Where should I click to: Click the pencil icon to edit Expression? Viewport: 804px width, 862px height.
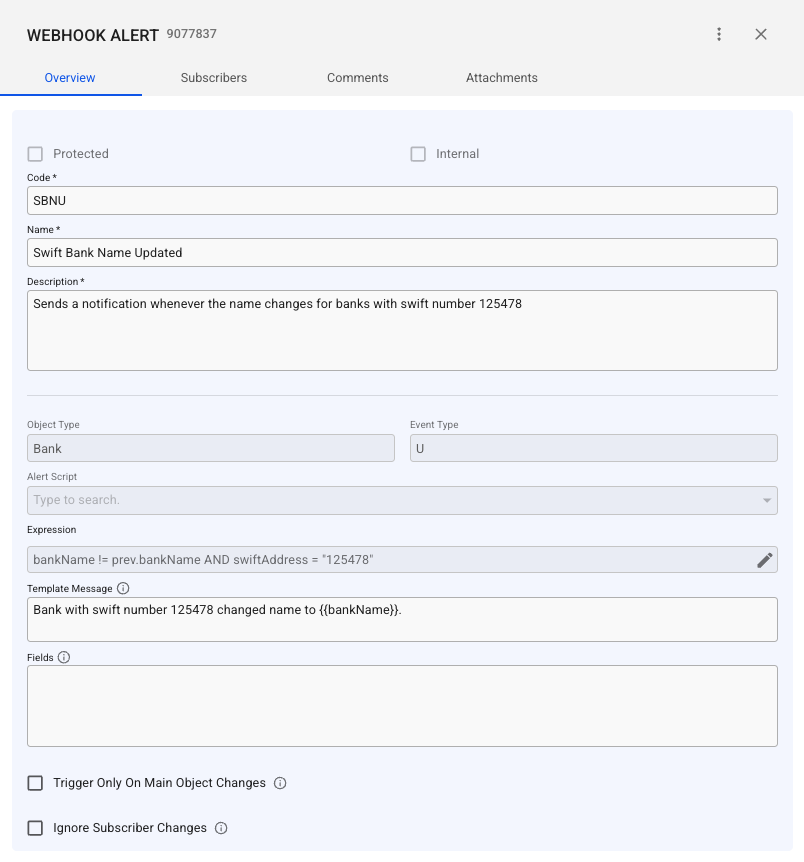click(765, 560)
